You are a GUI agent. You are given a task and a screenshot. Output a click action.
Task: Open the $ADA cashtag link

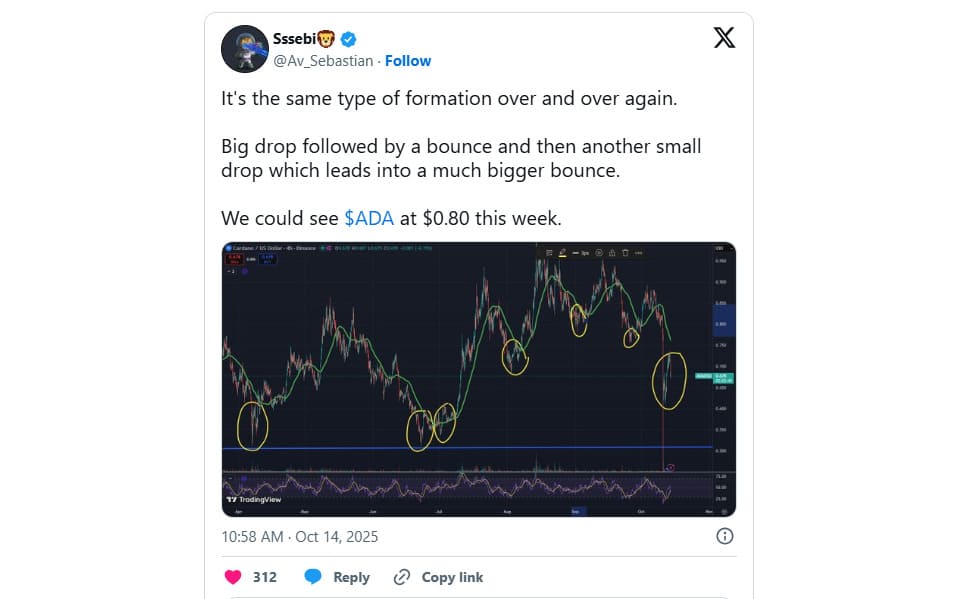[369, 218]
